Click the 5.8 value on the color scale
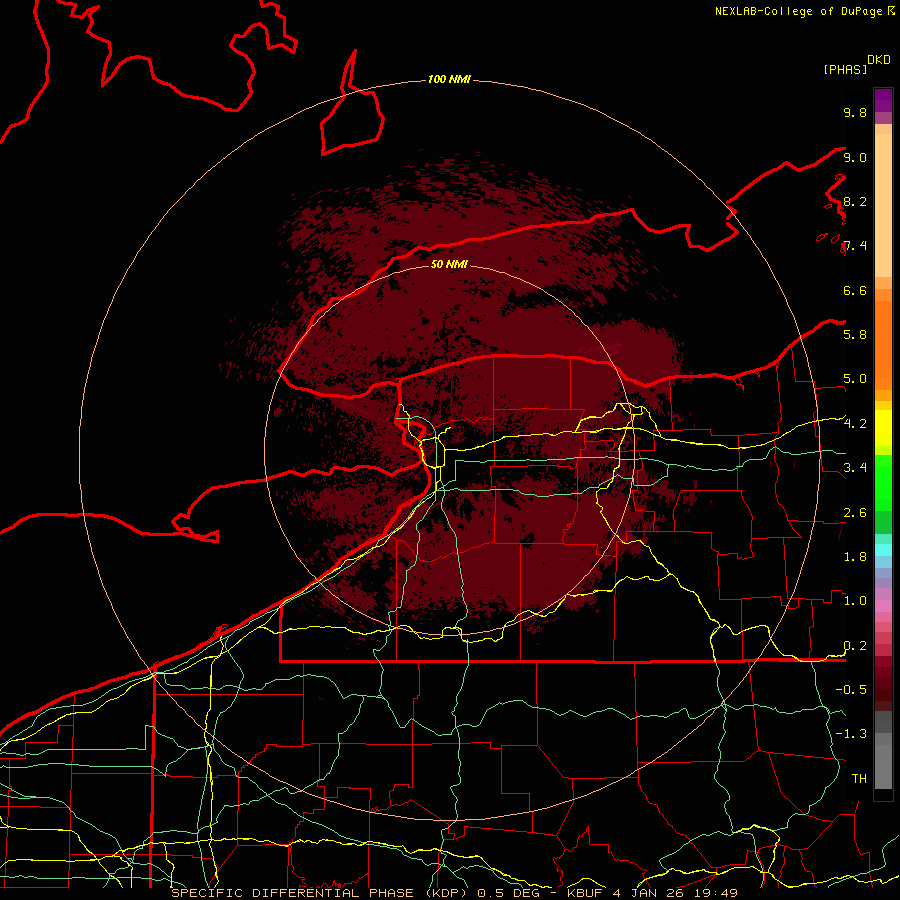This screenshot has height=900, width=900. [855, 335]
